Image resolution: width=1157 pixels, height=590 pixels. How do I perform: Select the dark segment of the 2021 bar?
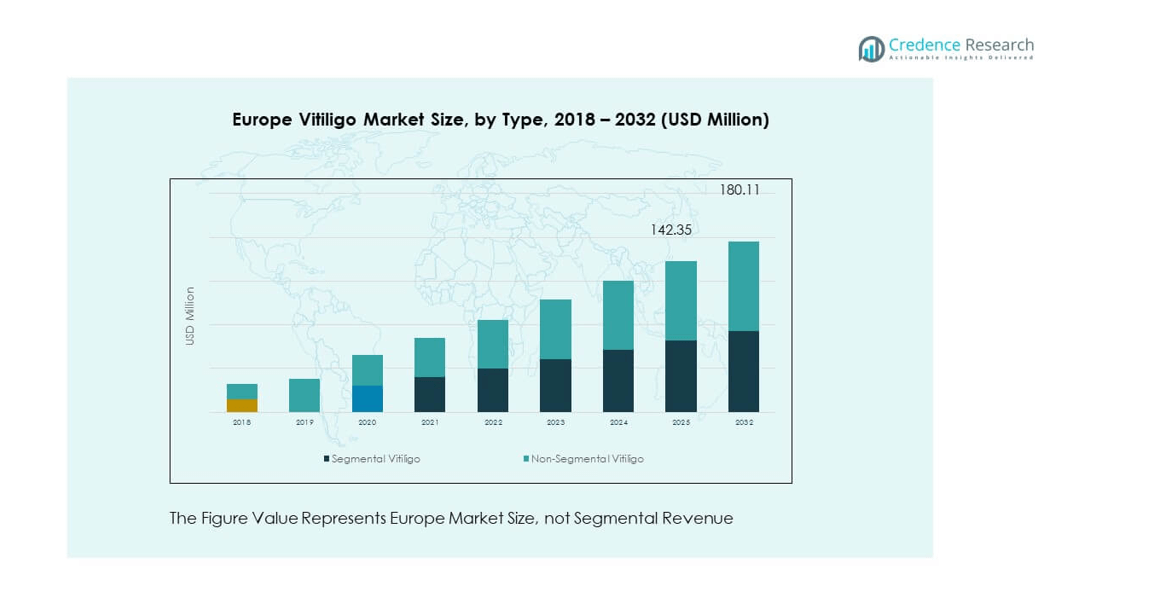pyautogui.click(x=430, y=394)
